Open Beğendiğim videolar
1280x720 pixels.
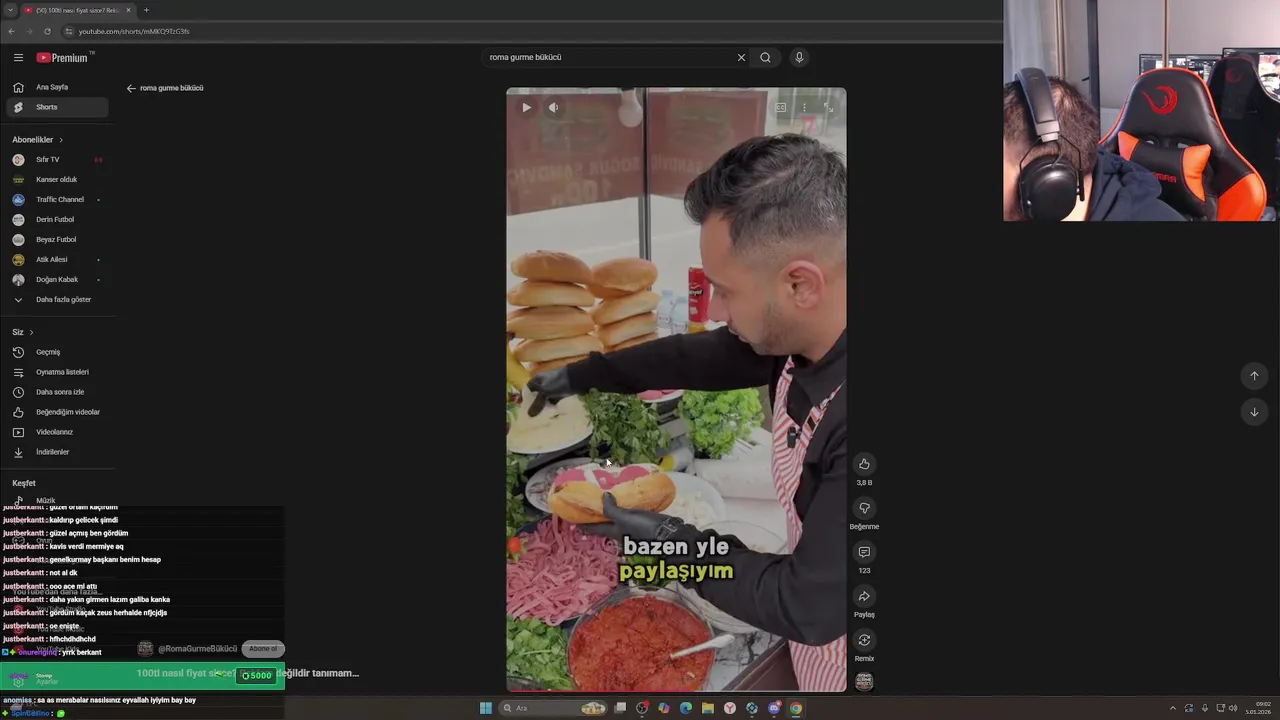[x=57, y=412]
